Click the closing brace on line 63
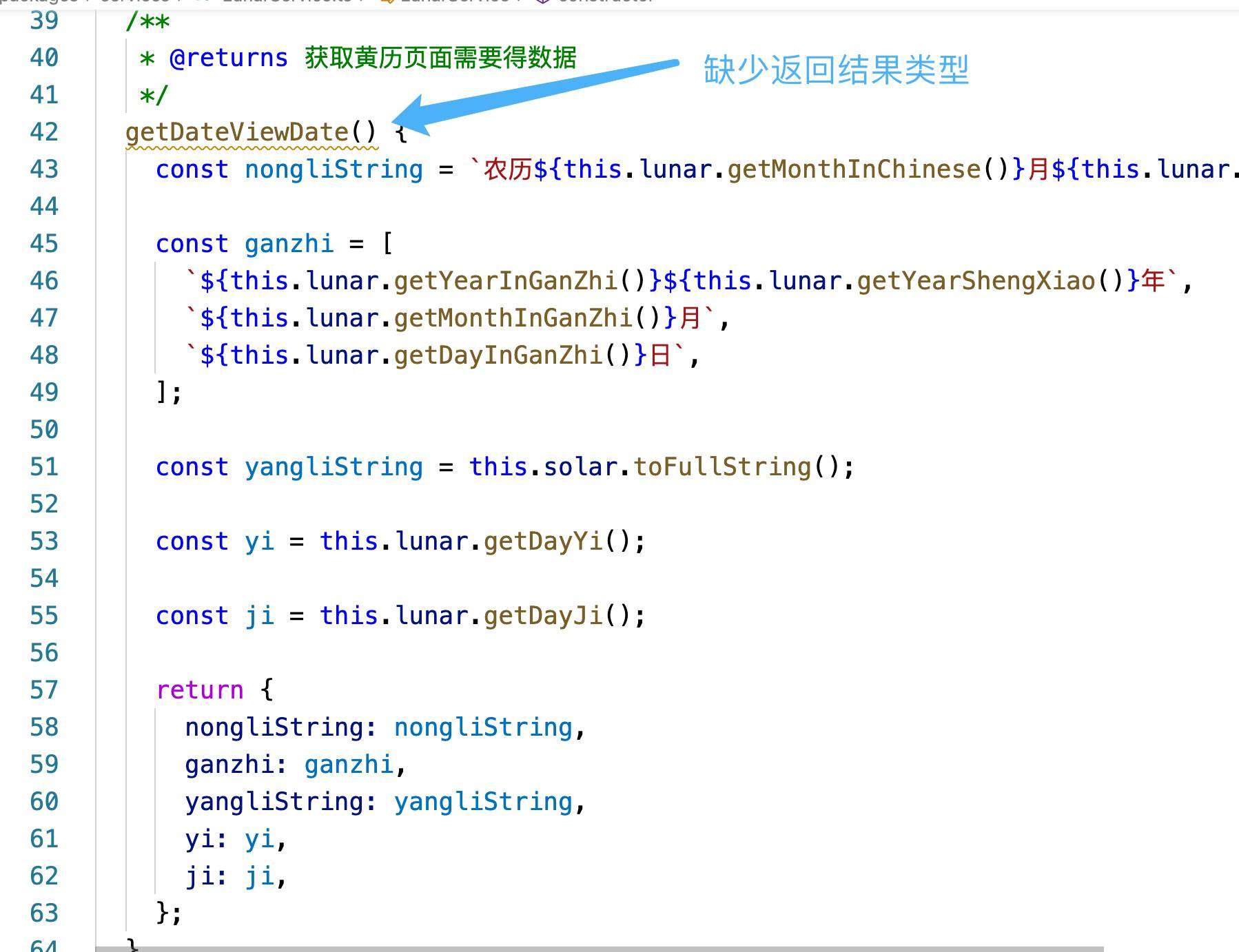The height and width of the screenshot is (952, 1239). point(162,913)
